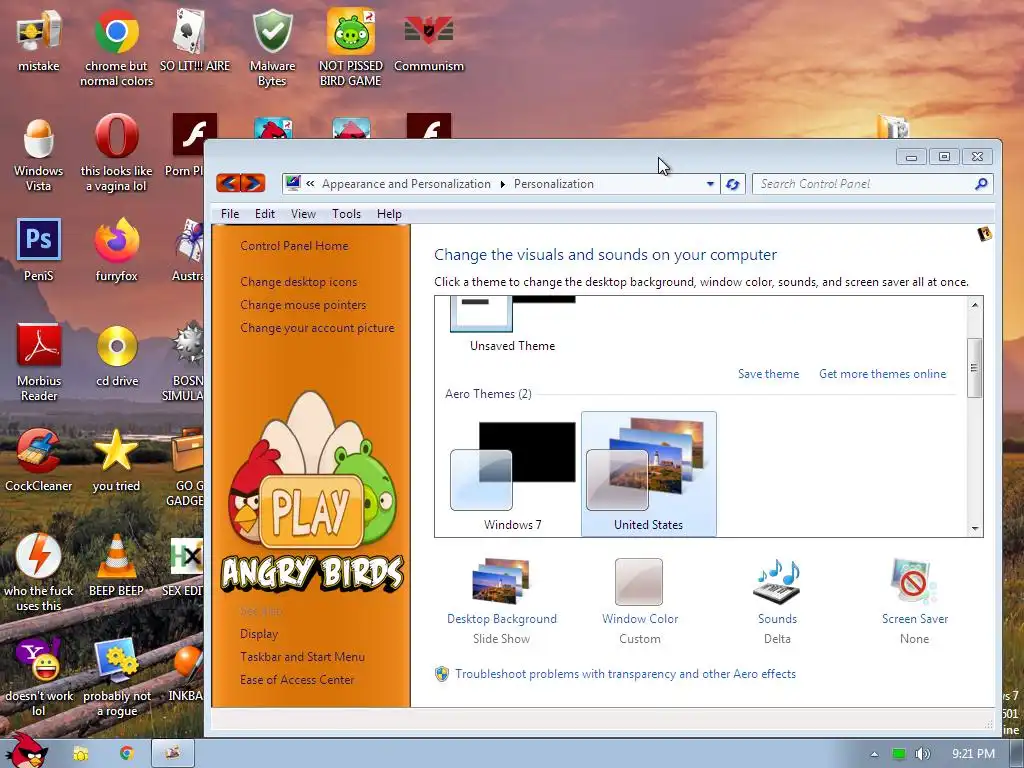Image resolution: width=1024 pixels, height=768 pixels.
Task: Click Troubleshoot problems with transparency link
Action: [x=625, y=674]
